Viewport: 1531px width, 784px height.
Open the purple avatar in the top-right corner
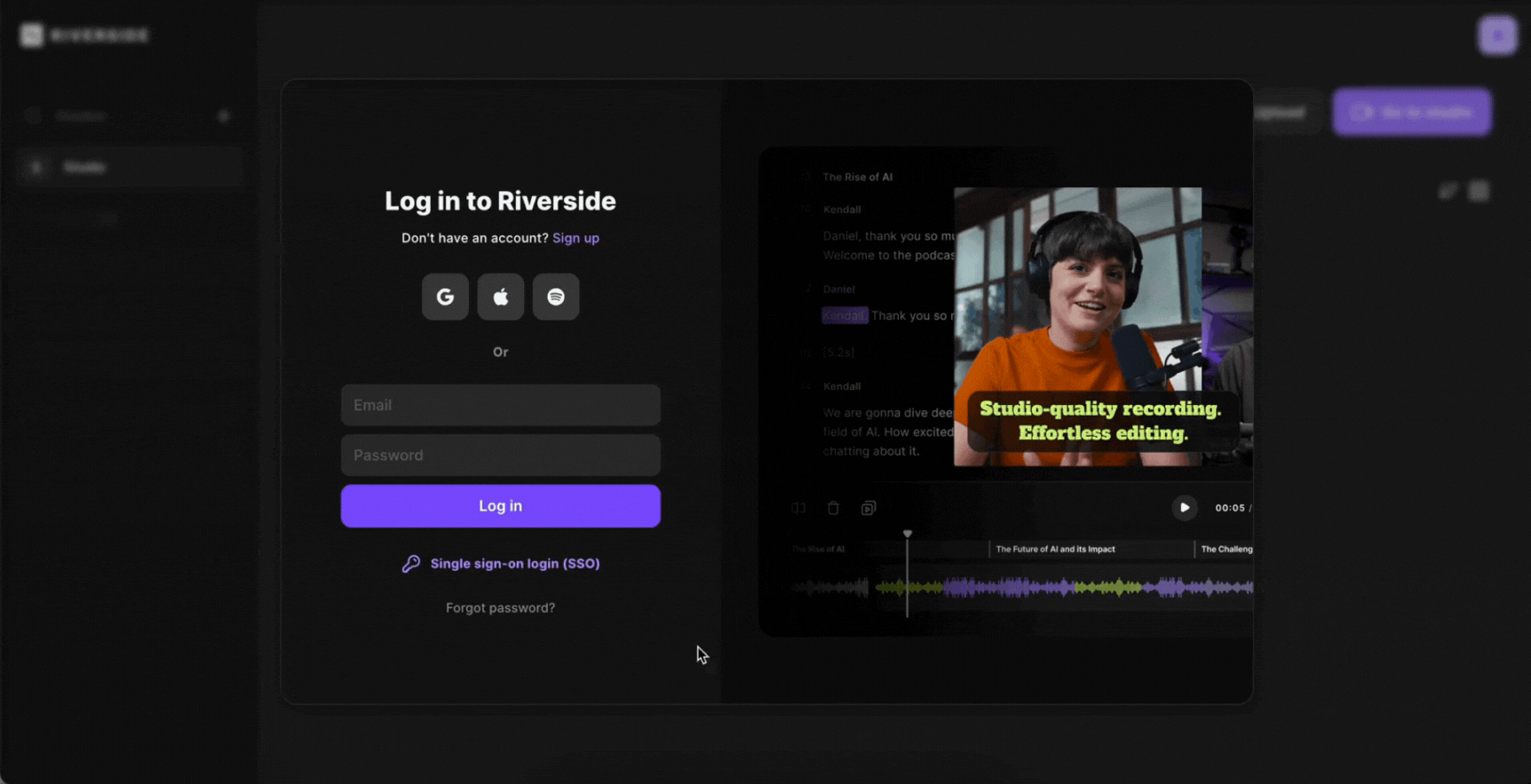coord(1497,36)
